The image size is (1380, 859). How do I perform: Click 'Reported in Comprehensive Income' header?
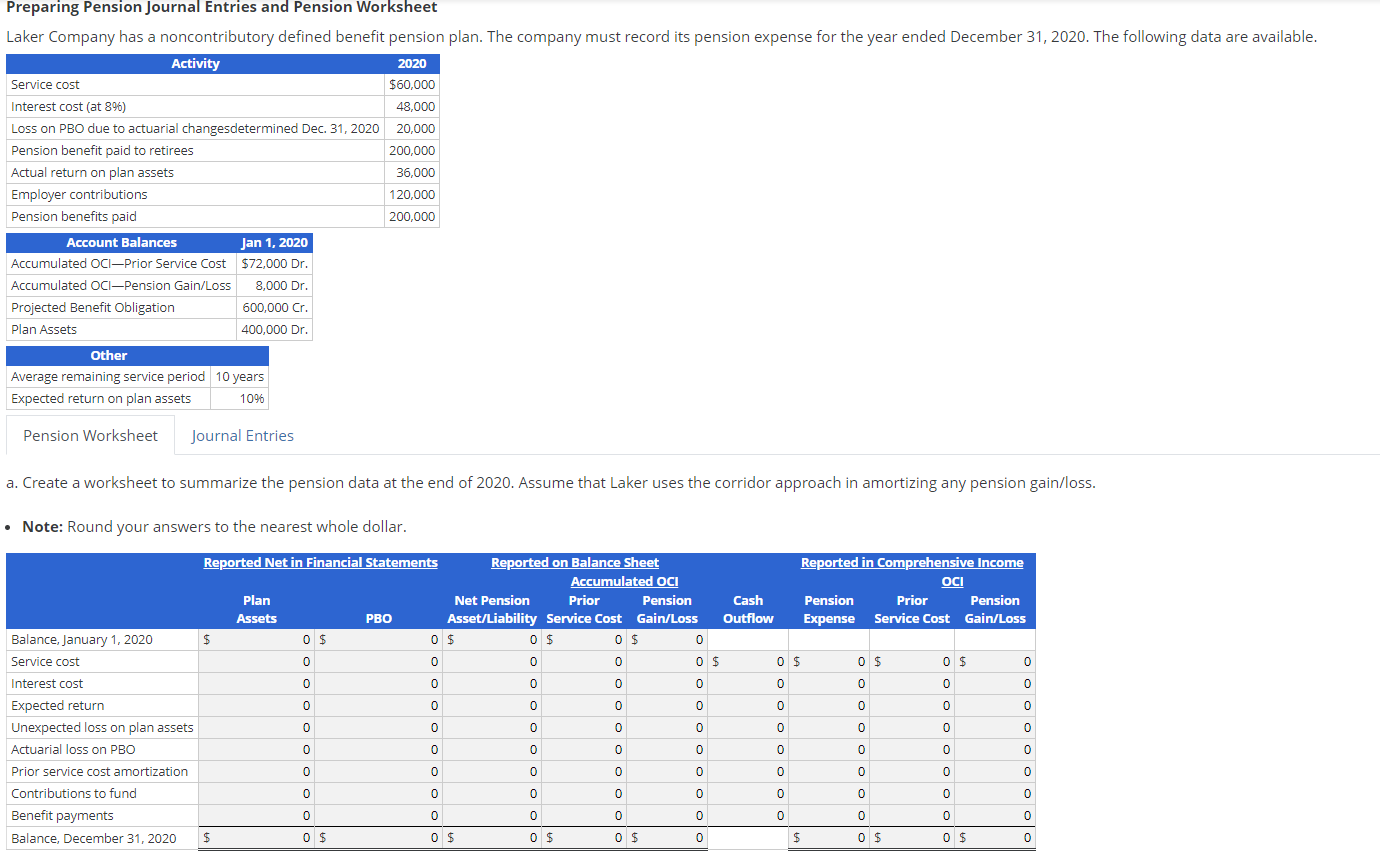912,563
